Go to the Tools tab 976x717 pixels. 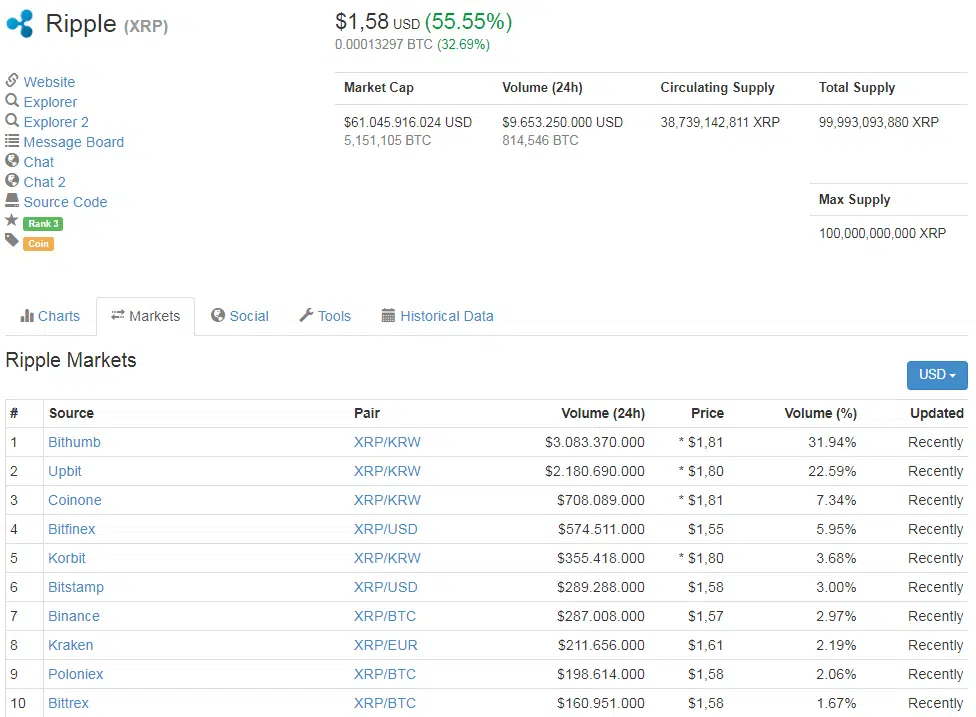point(325,316)
